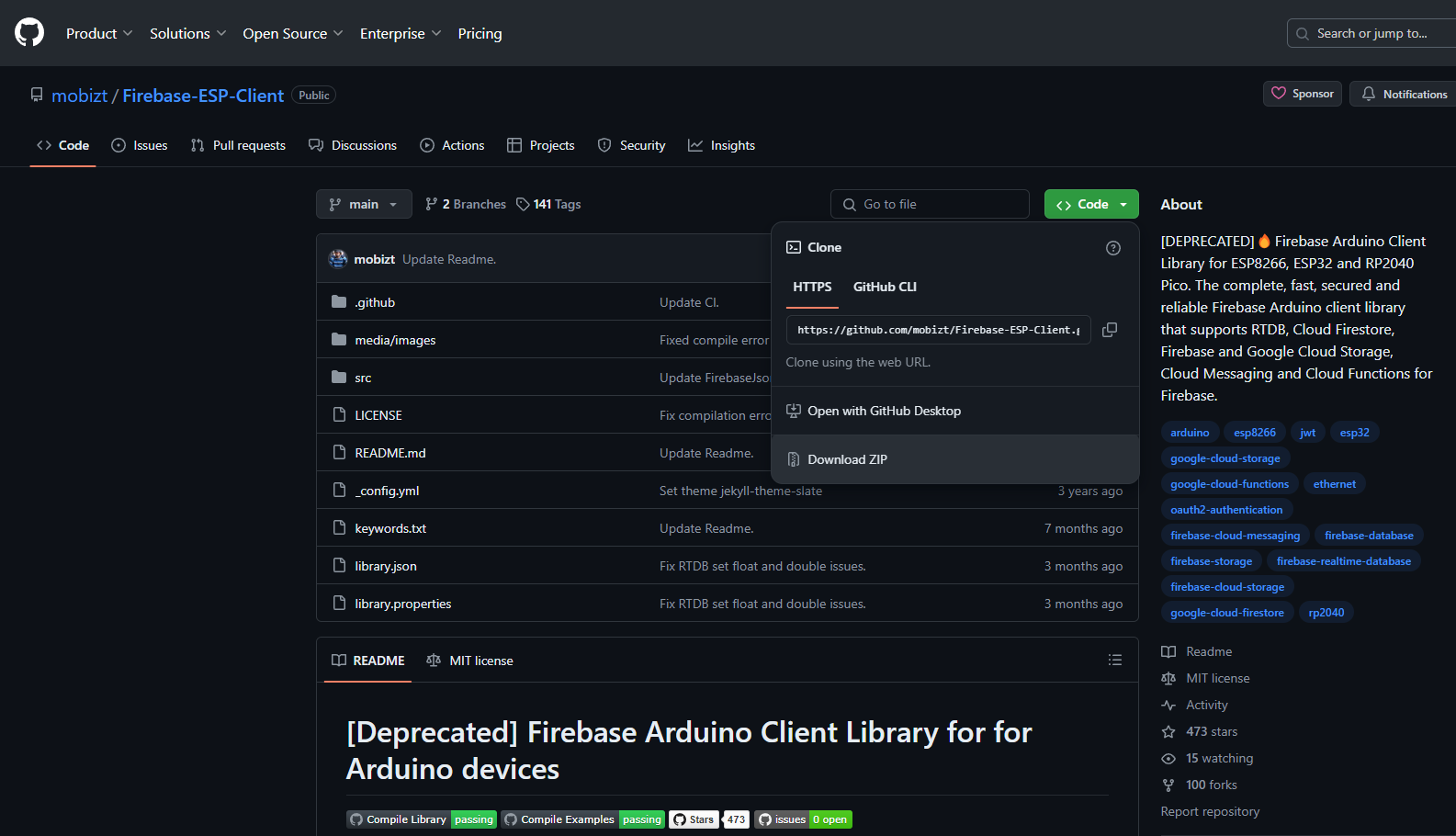The width and height of the screenshot is (1456, 836).
Task: Open the Pull requests tab
Action: (239, 145)
